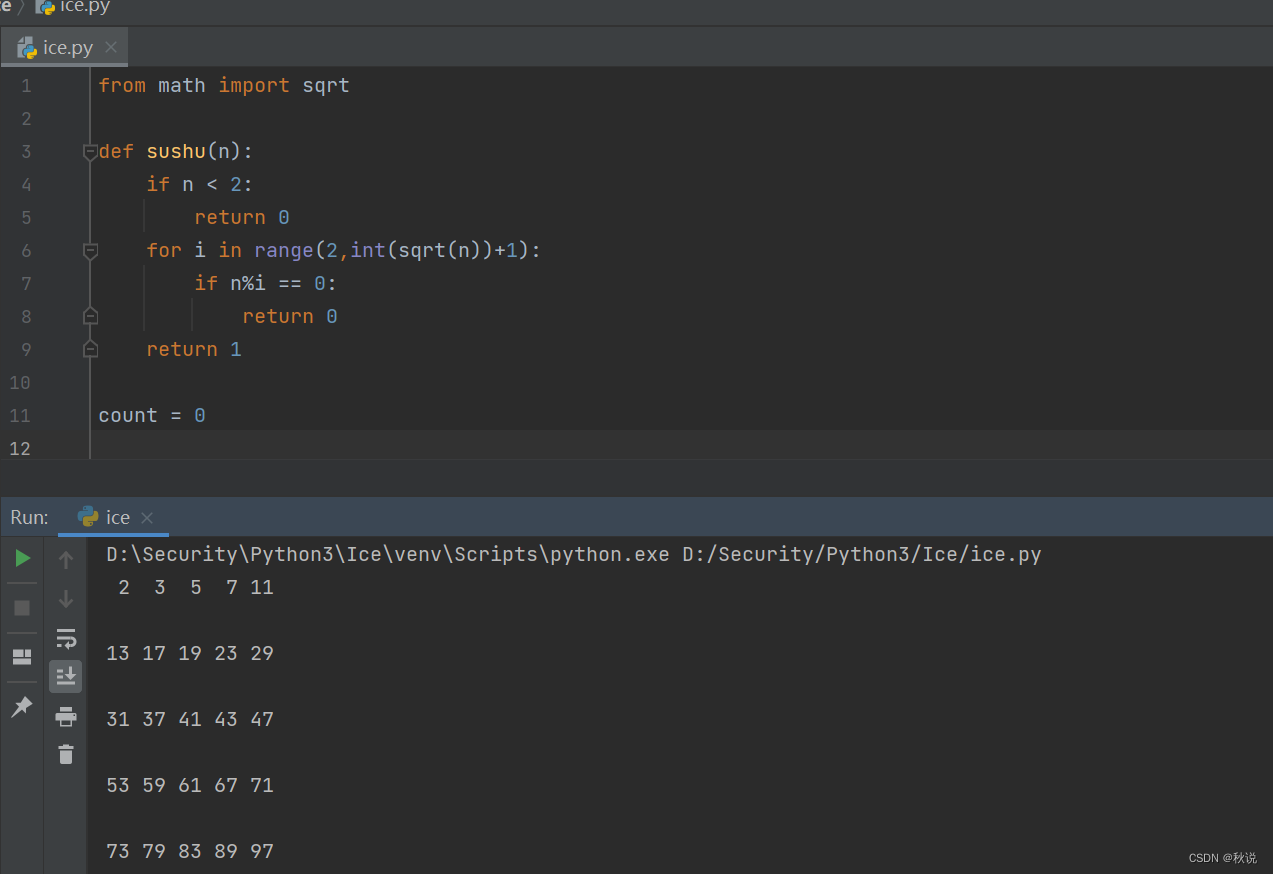Click the word sqrt on the import line
The height and width of the screenshot is (874, 1273).
pyautogui.click(x=326, y=86)
